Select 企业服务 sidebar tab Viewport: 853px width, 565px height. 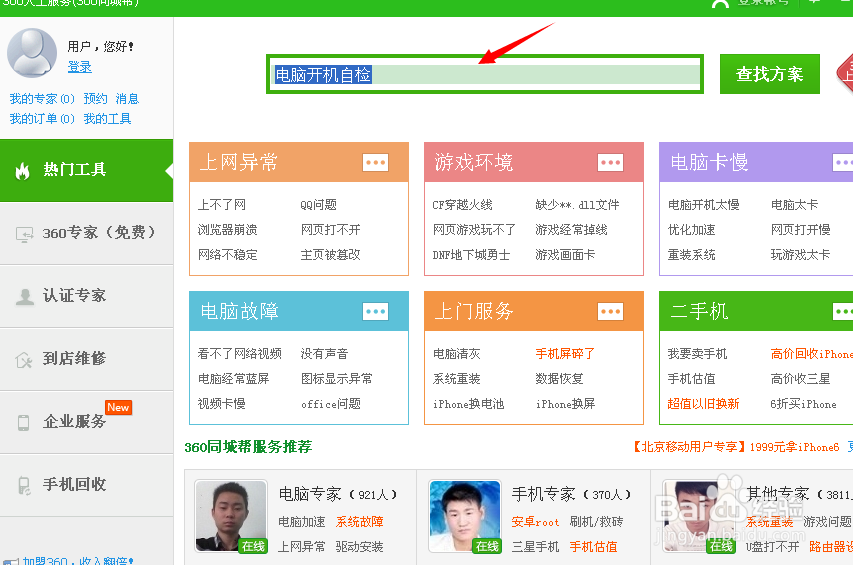86,422
